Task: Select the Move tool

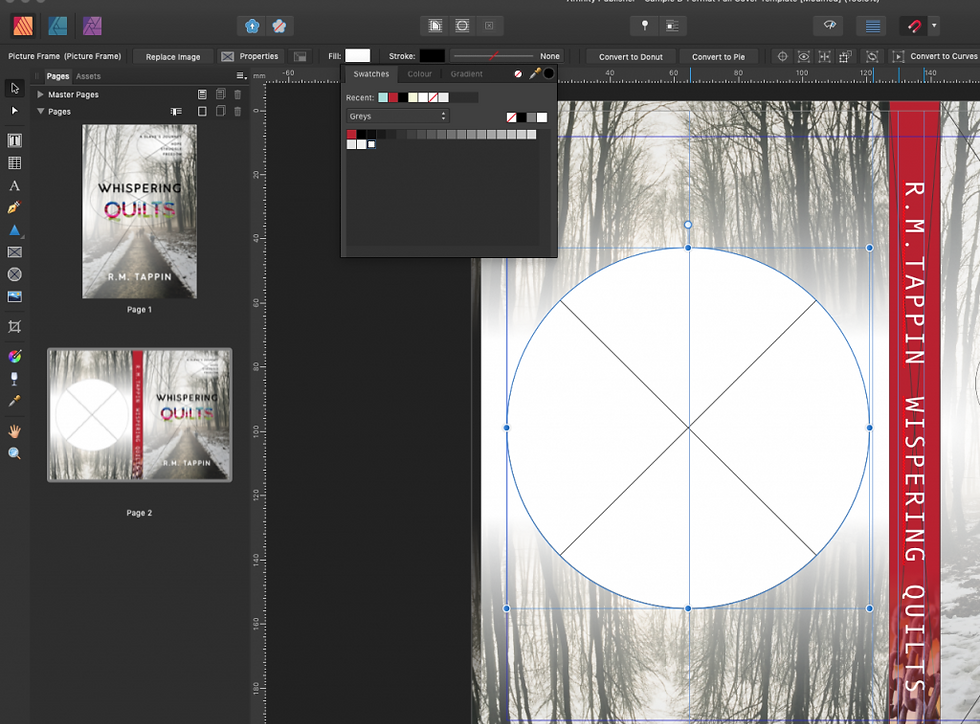Action: (14, 88)
